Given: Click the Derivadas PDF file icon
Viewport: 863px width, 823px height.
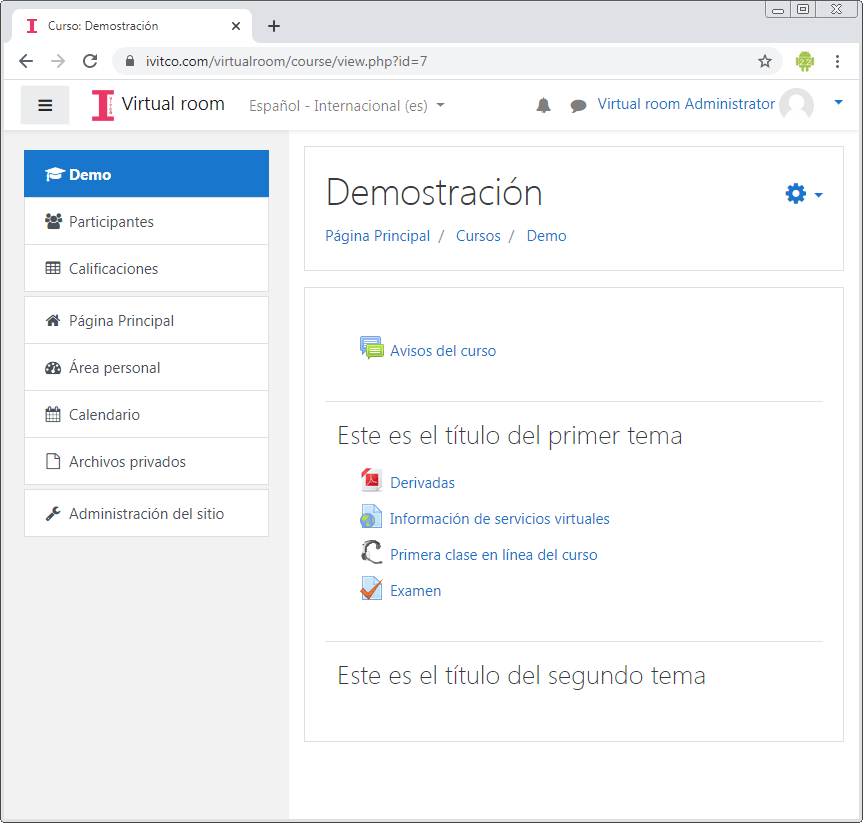Looking at the screenshot, I should [x=371, y=481].
